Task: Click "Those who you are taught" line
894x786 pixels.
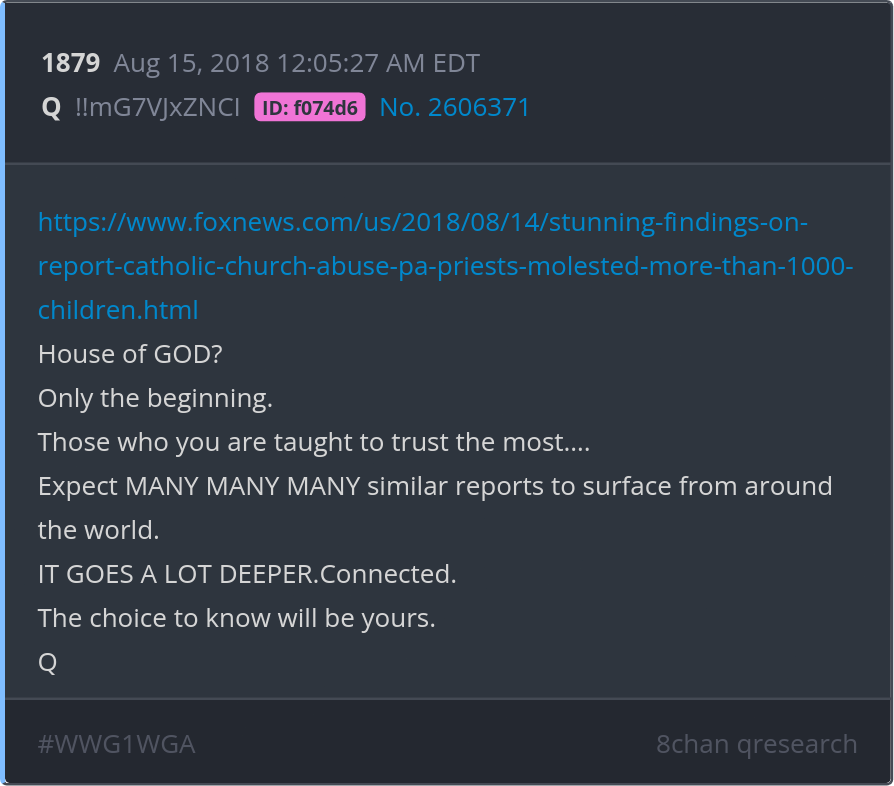Action: (x=313, y=442)
